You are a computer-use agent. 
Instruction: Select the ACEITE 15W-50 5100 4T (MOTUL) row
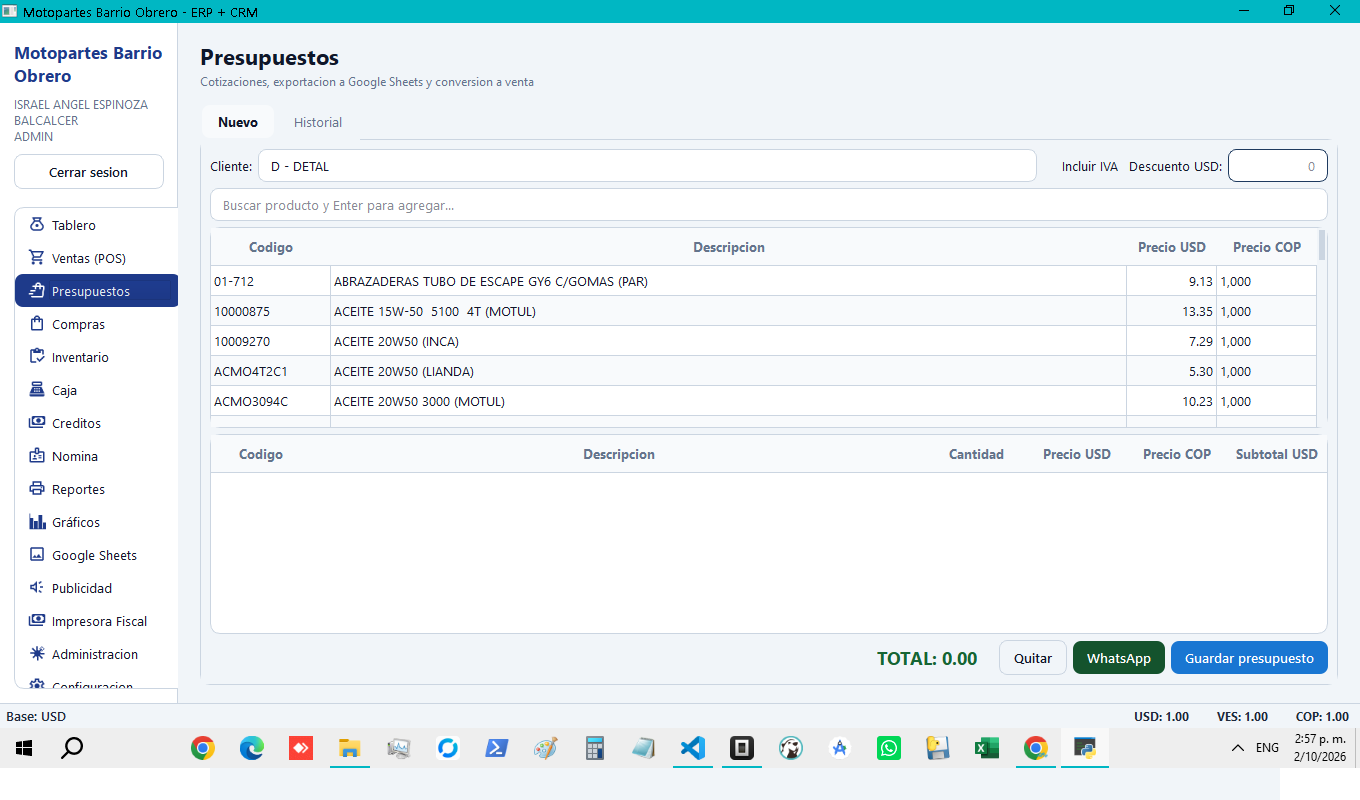coord(763,311)
